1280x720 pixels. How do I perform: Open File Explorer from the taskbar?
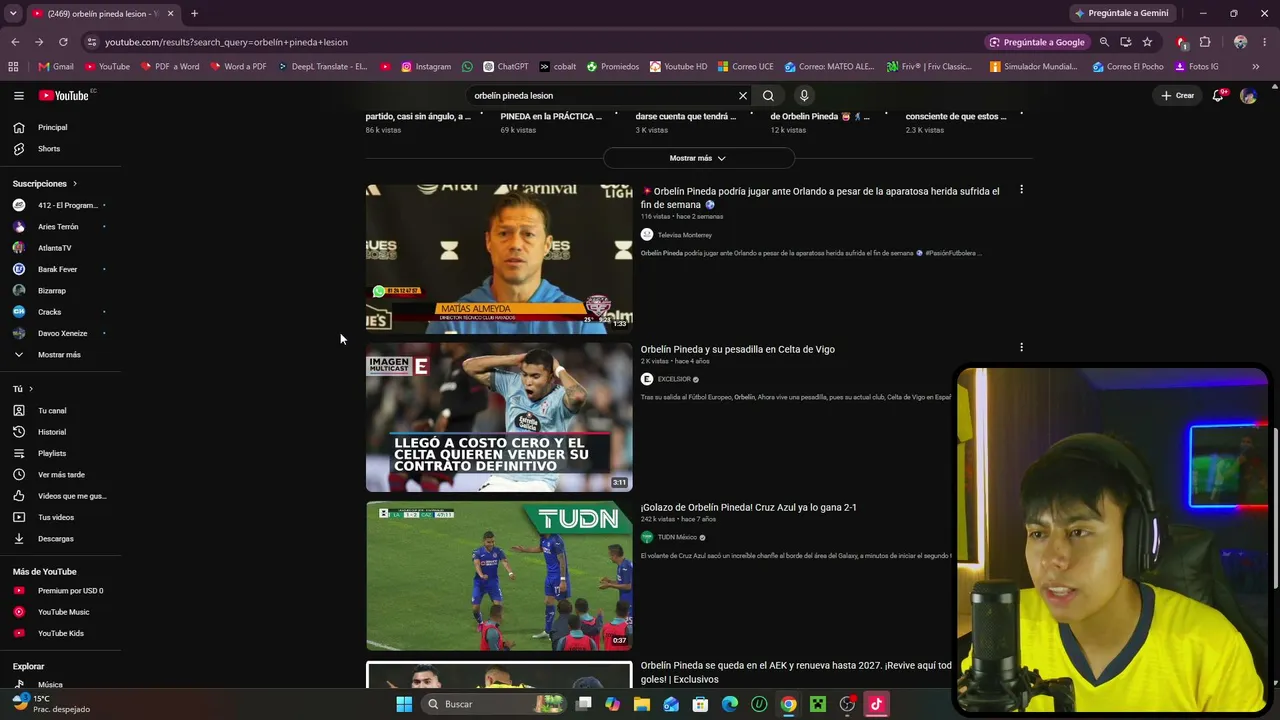[642, 704]
